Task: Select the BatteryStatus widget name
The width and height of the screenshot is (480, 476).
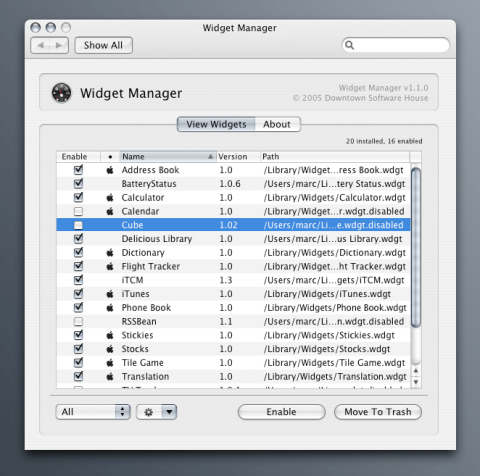Action: (149, 184)
